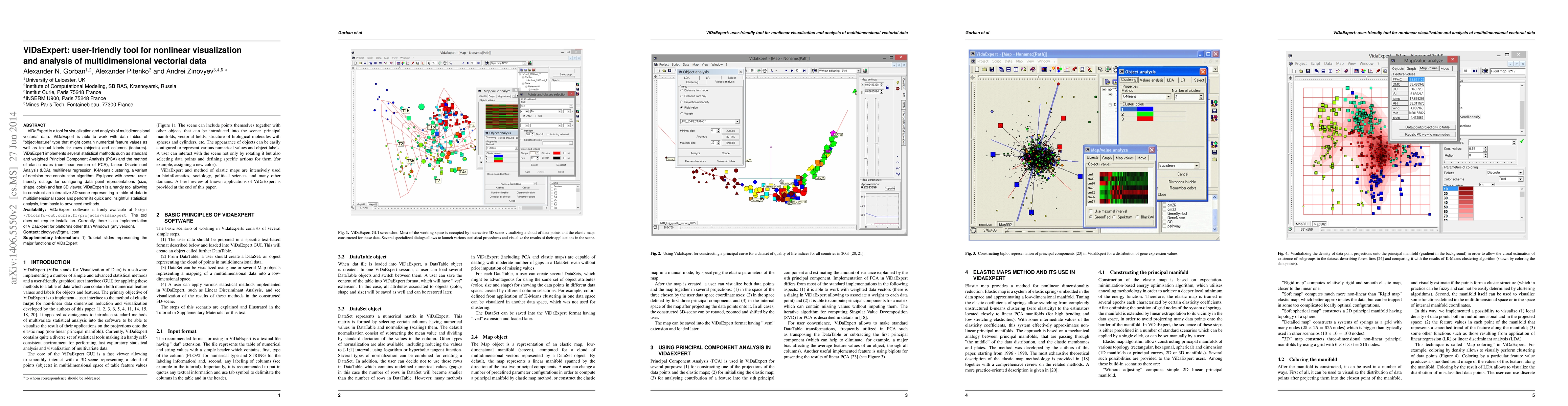The image size is (1568, 406).
Task: Click the save icon in Figure 3 toolbar
Action: click(x=992, y=69)
